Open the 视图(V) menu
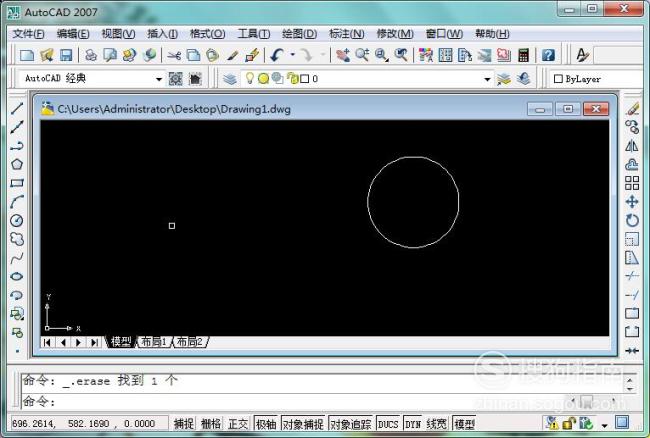Image resolution: width=650 pixels, height=438 pixels. (119, 34)
